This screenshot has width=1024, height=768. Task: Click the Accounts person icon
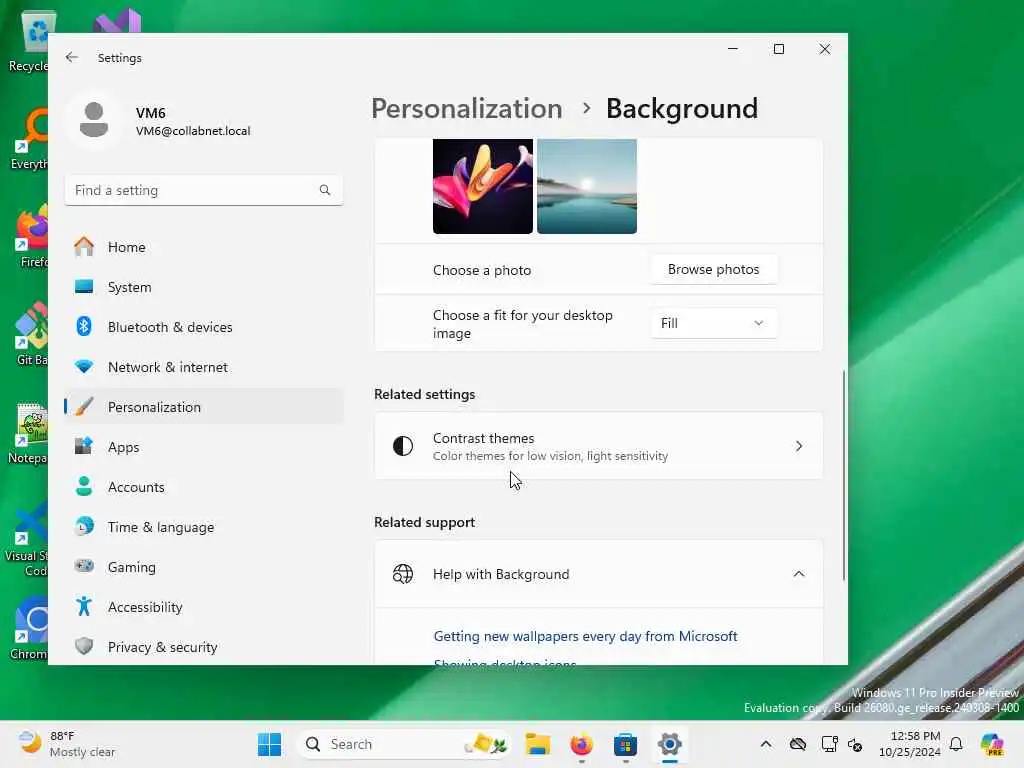tap(84, 487)
